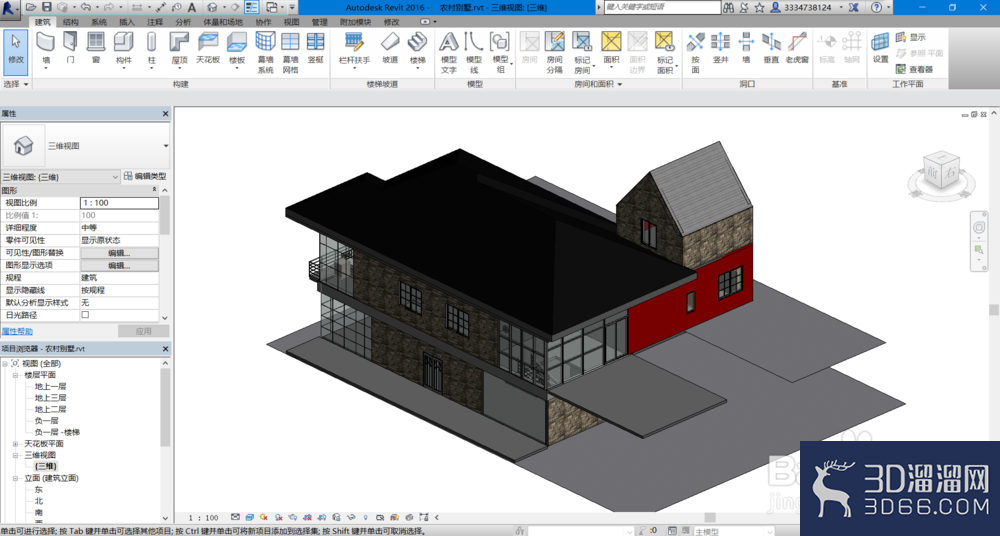Select the Window (窗) tool

pos(96,49)
